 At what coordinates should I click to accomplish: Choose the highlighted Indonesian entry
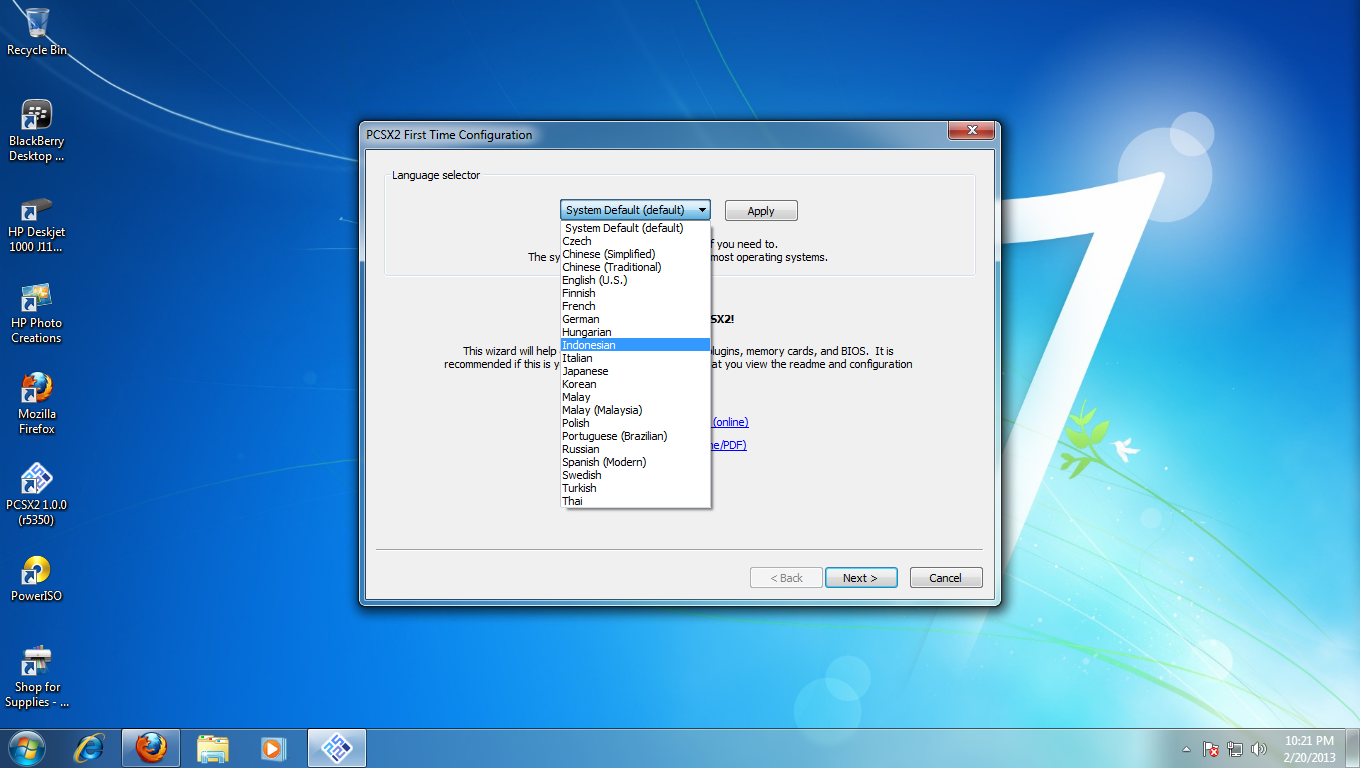(635, 345)
